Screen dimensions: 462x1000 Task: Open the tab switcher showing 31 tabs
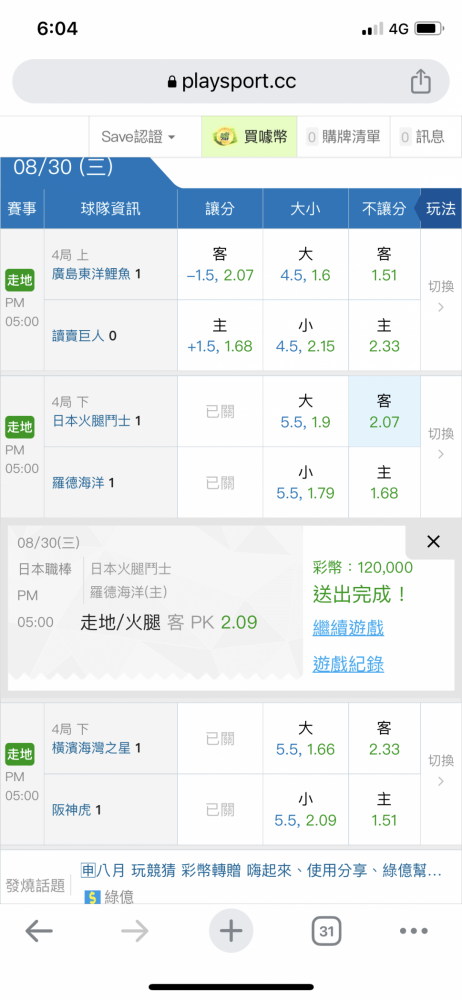pyautogui.click(x=326, y=932)
